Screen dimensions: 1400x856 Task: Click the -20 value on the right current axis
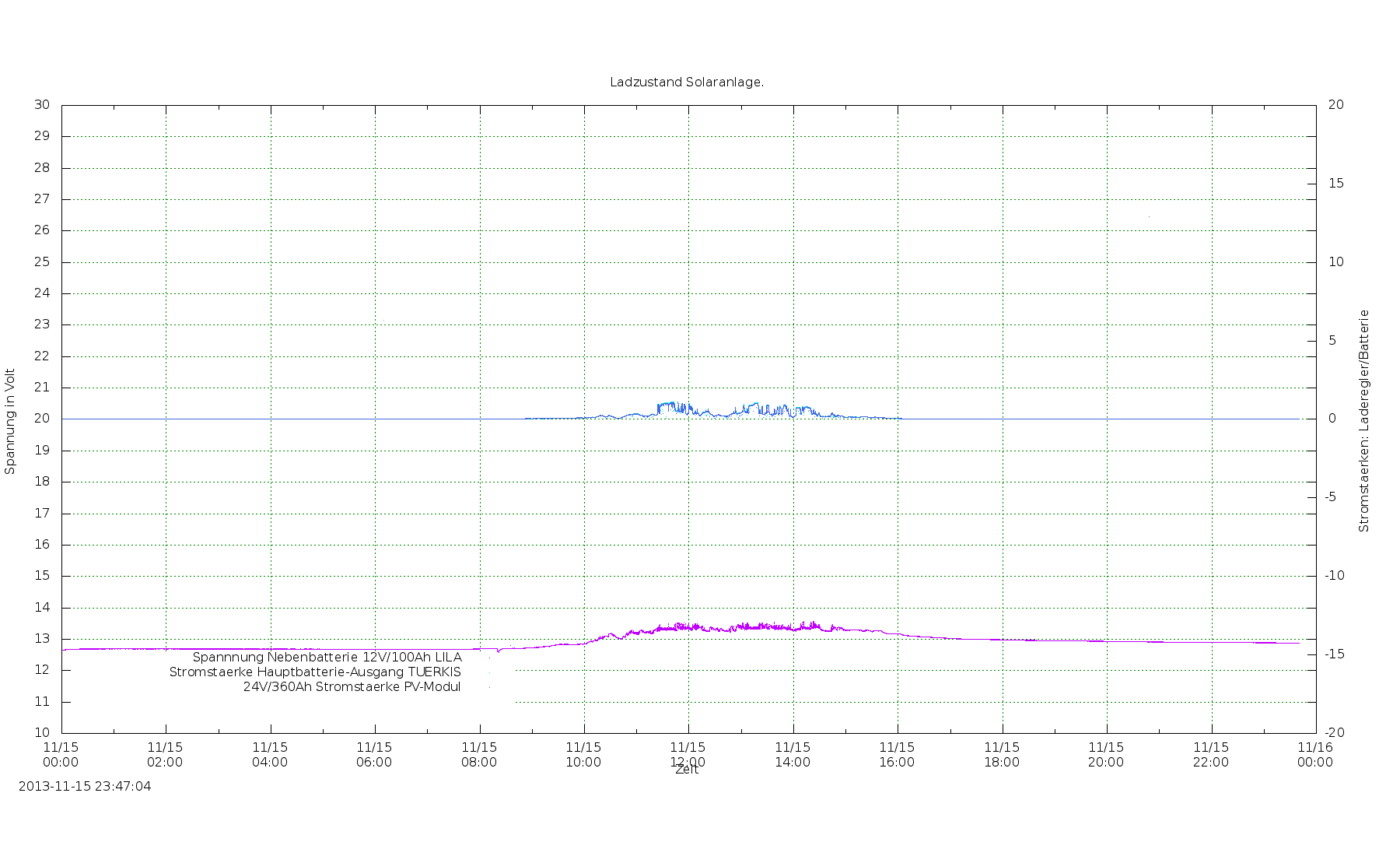pyautogui.click(x=1335, y=733)
